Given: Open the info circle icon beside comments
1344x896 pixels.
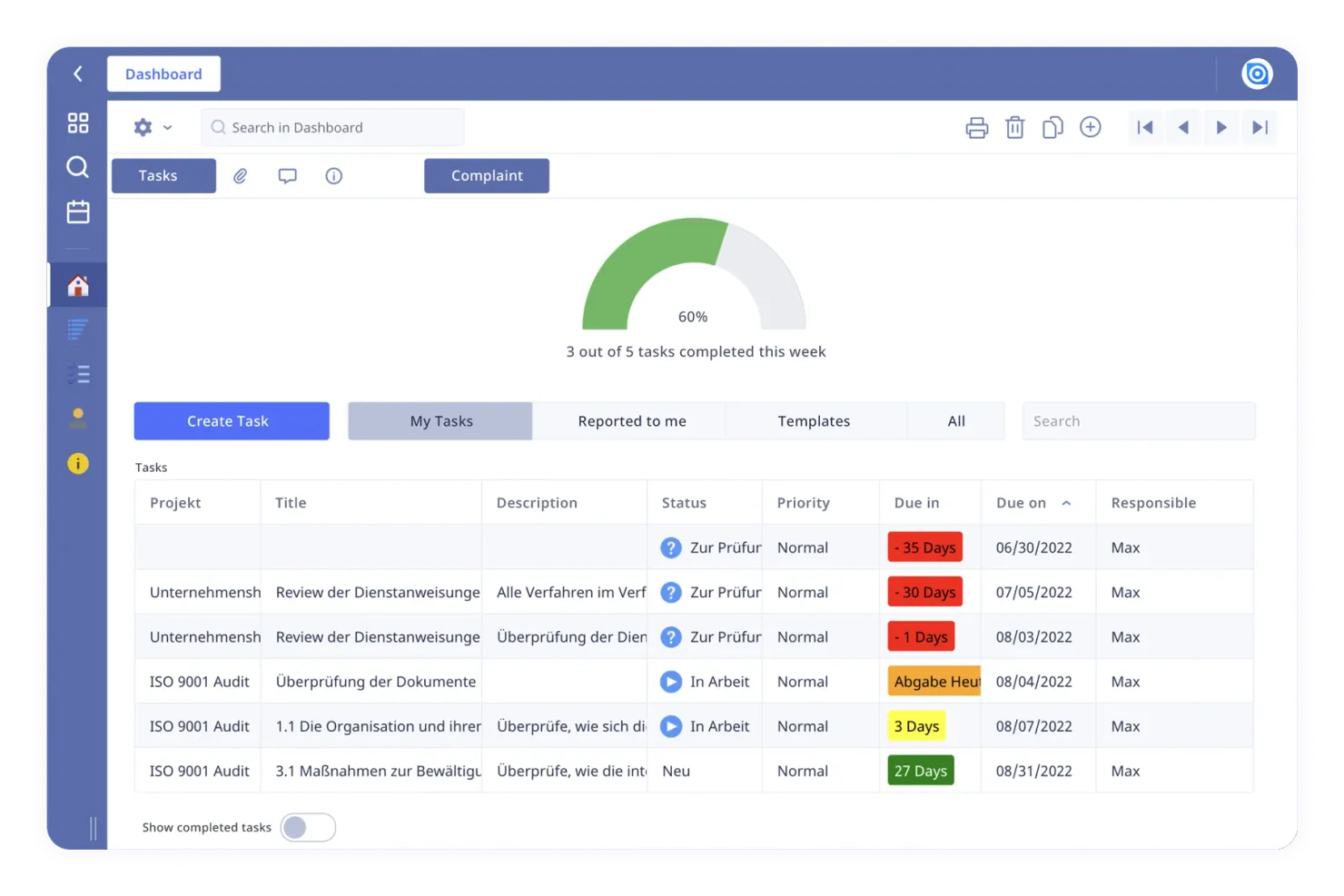Looking at the screenshot, I should [334, 176].
